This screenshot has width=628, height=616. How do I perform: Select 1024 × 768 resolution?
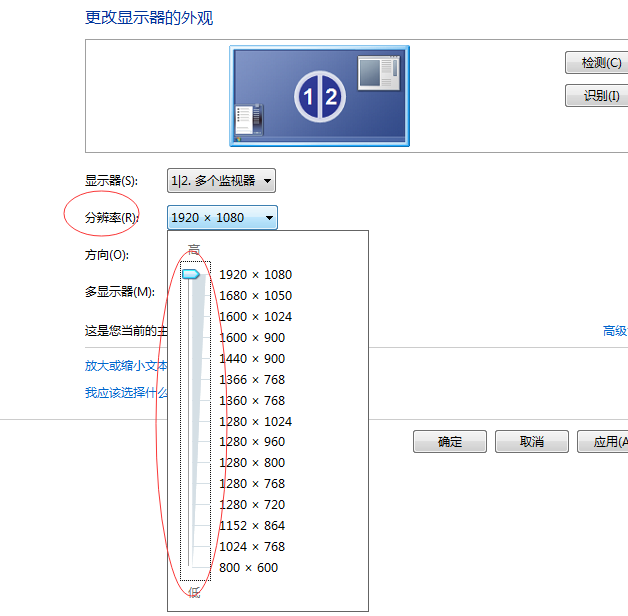(x=251, y=547)
